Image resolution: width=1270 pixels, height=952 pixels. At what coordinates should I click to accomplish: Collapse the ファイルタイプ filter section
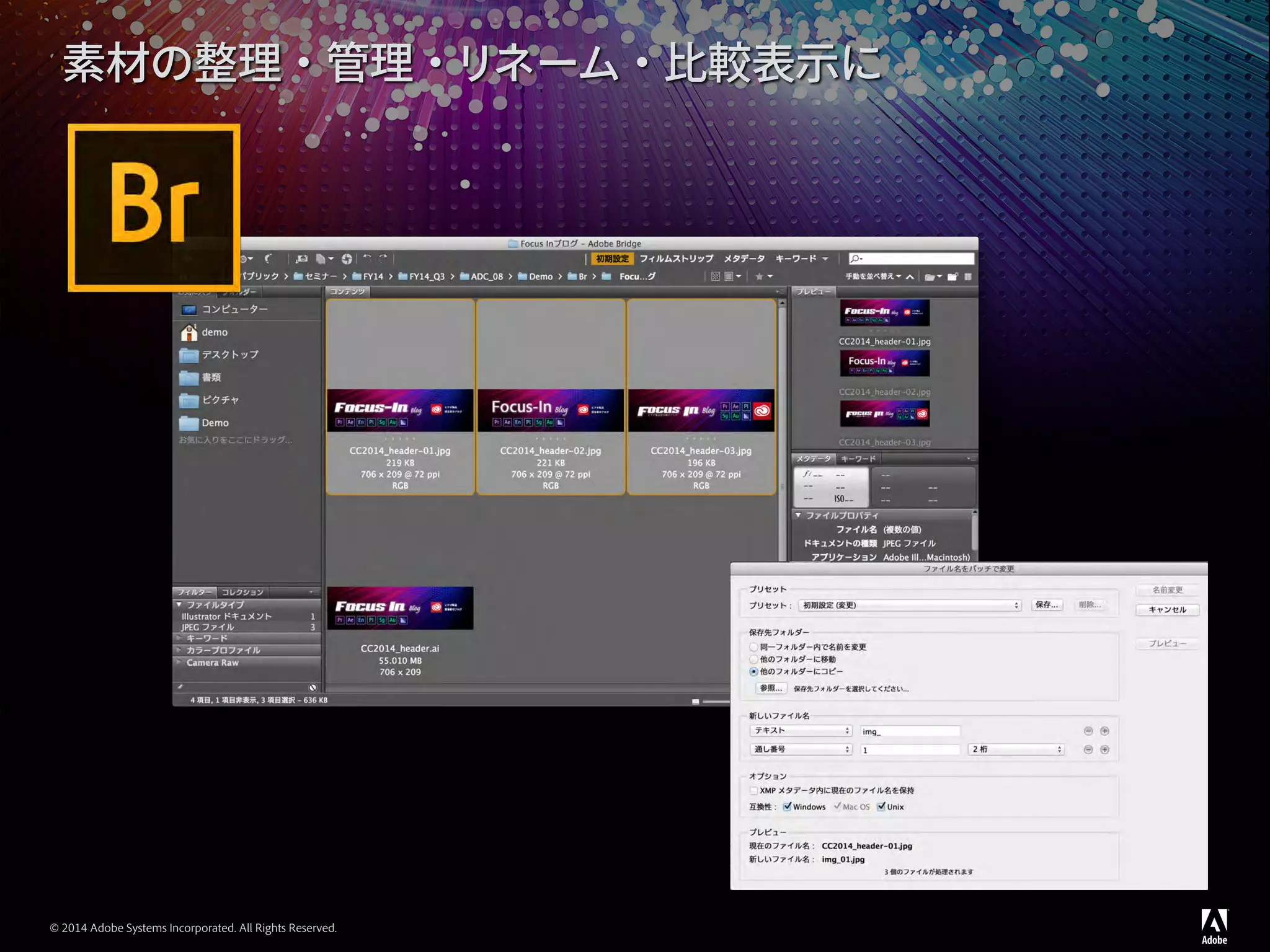click(179, 605)
